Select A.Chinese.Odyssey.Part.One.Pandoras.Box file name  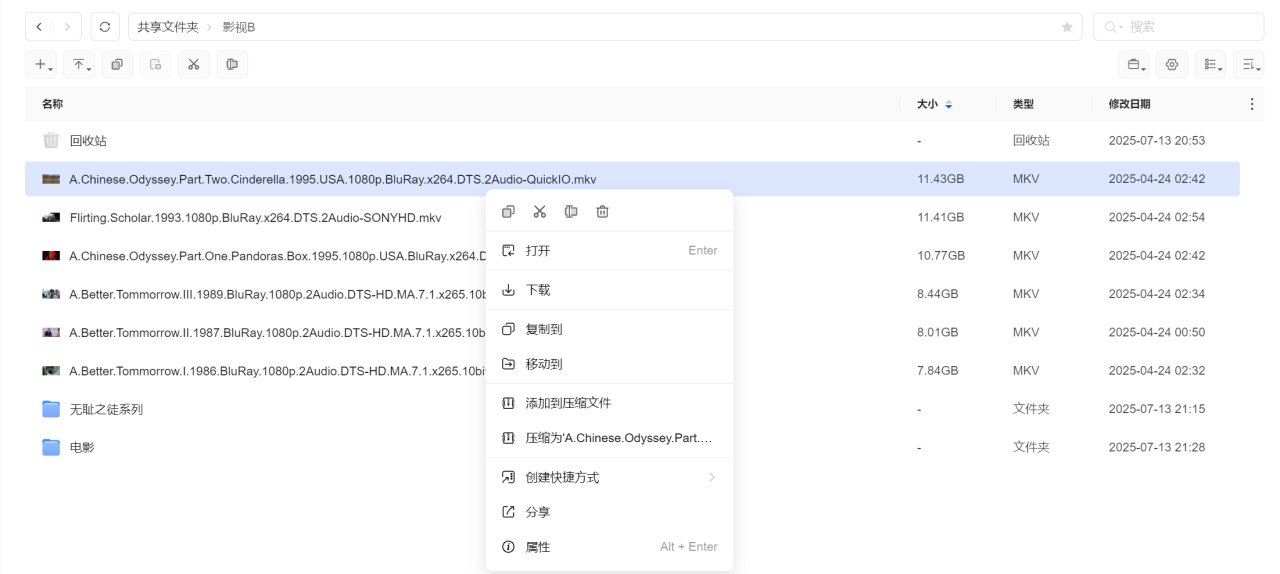[277, 256]
